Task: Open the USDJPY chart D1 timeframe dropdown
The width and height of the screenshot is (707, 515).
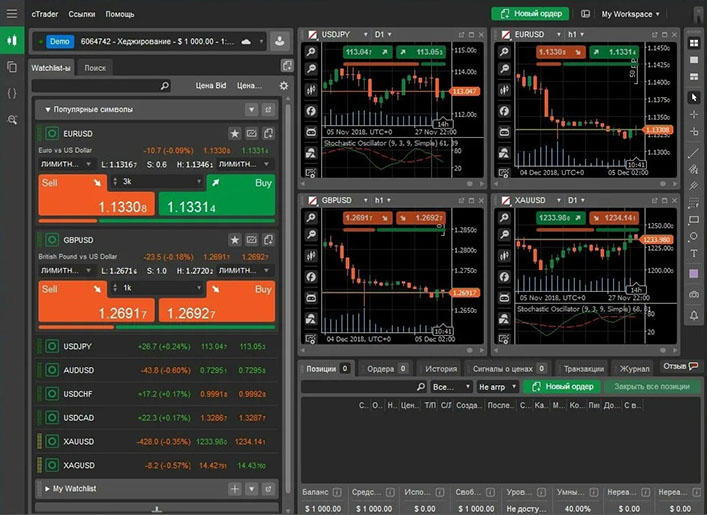Action: click(383, 34)
